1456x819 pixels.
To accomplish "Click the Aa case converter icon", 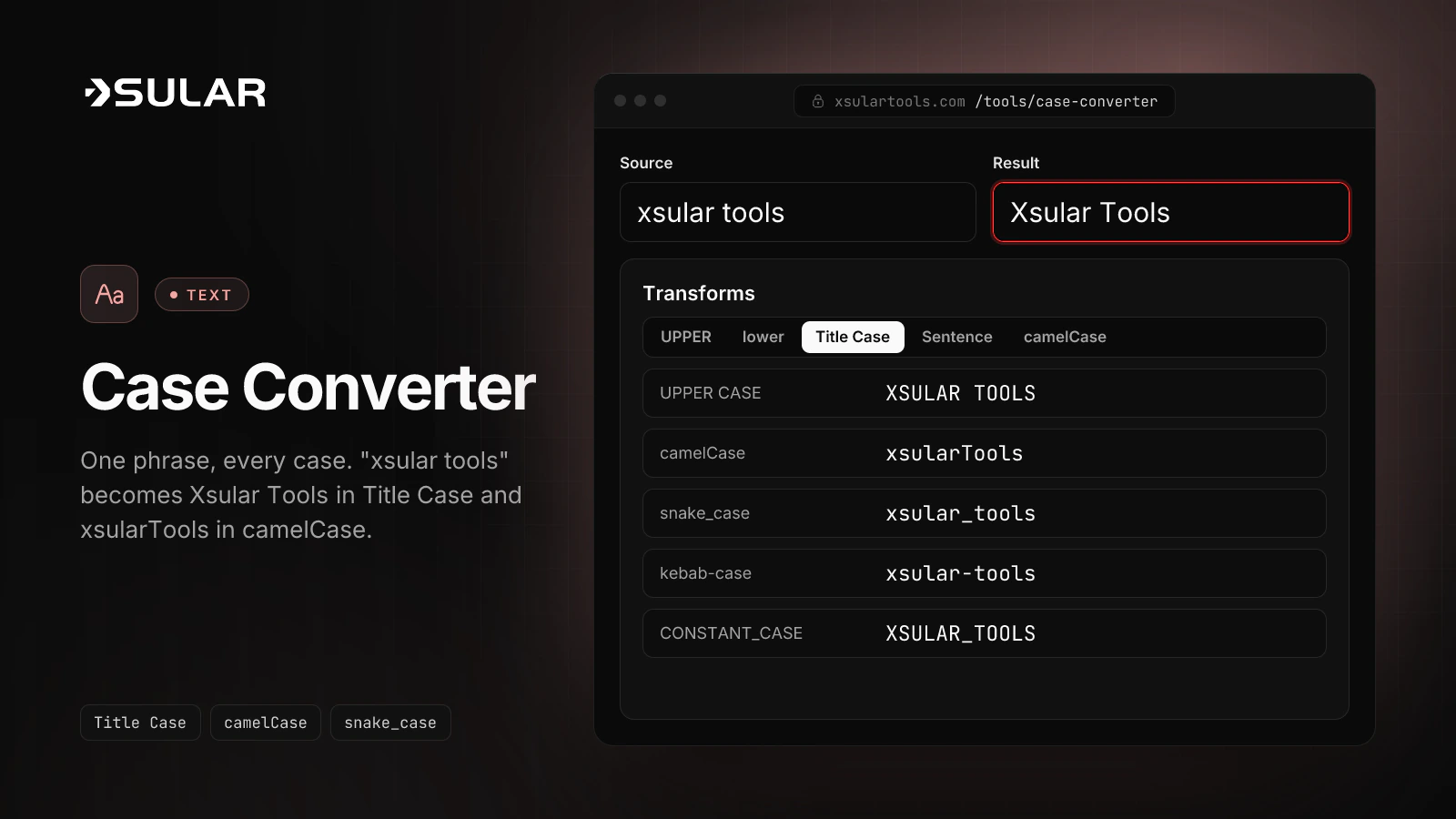I will [109, 294].
